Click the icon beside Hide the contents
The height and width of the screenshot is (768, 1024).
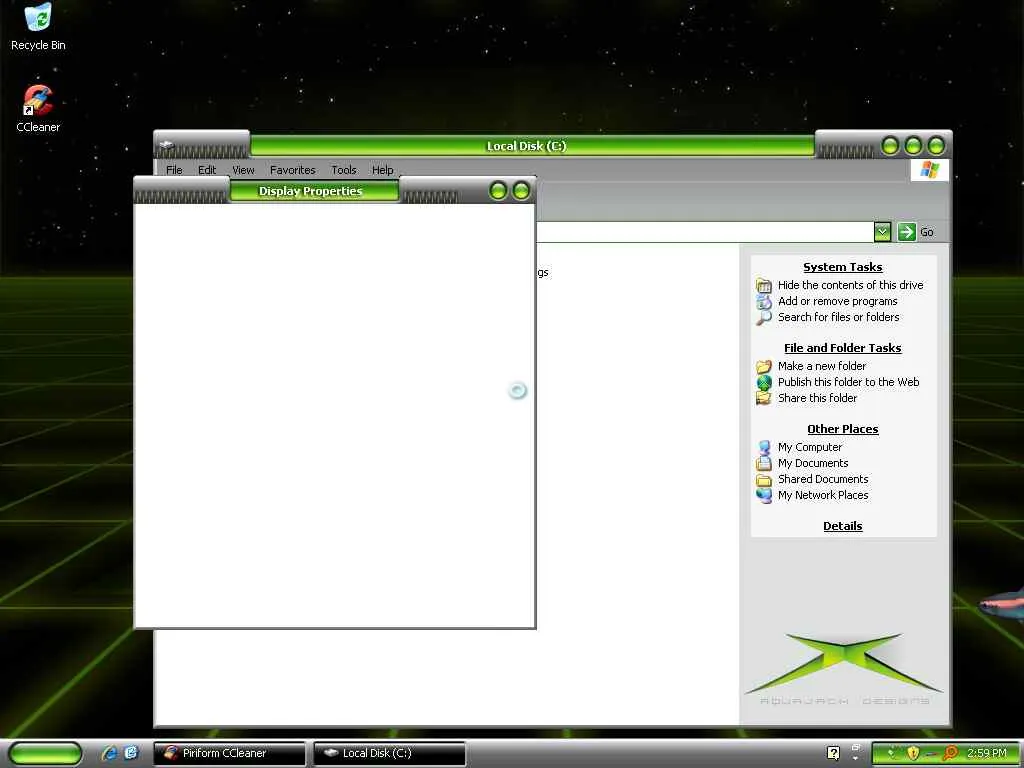click(763, 285)
